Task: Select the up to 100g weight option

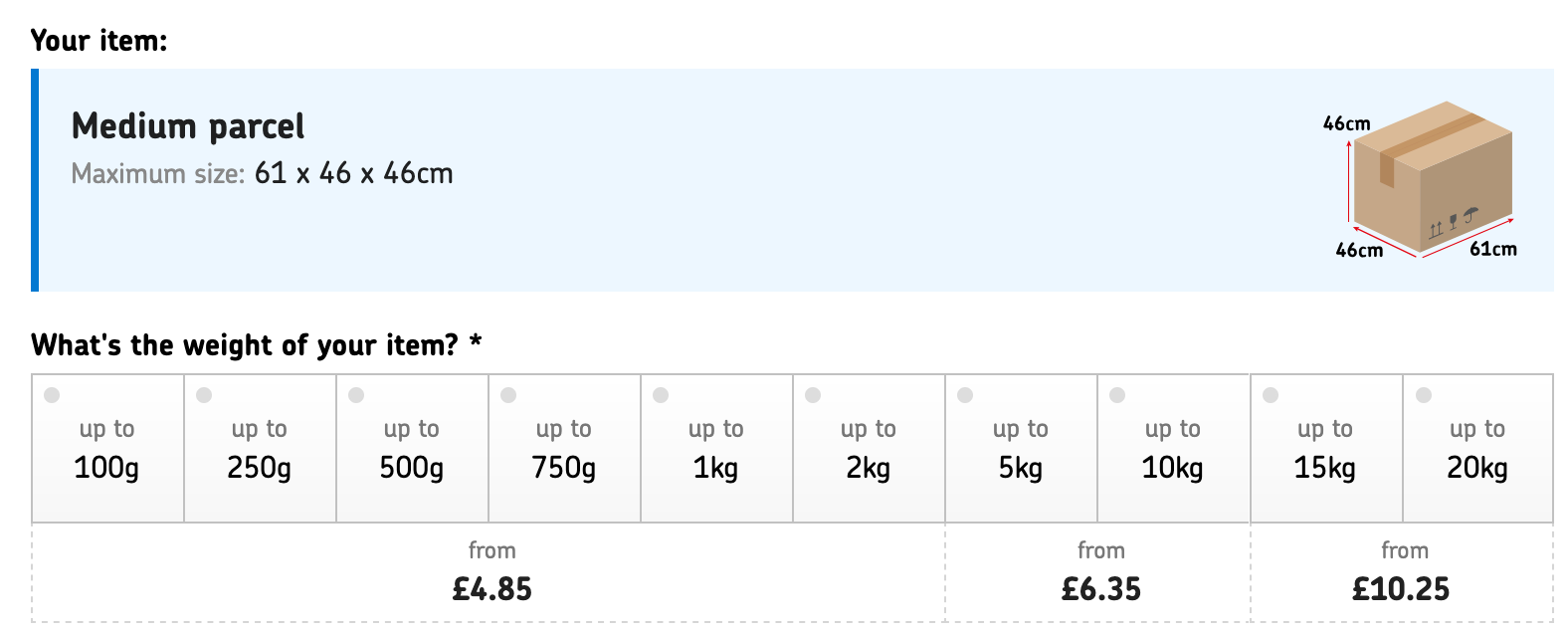Action: (108, 448)
